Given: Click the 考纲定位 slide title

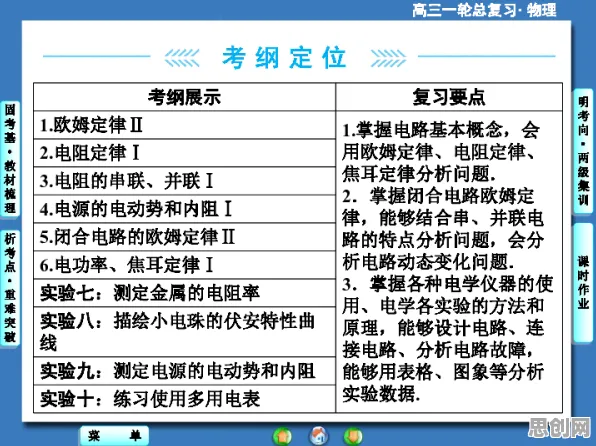Looking at the screenshot, I should pos(284,58).
